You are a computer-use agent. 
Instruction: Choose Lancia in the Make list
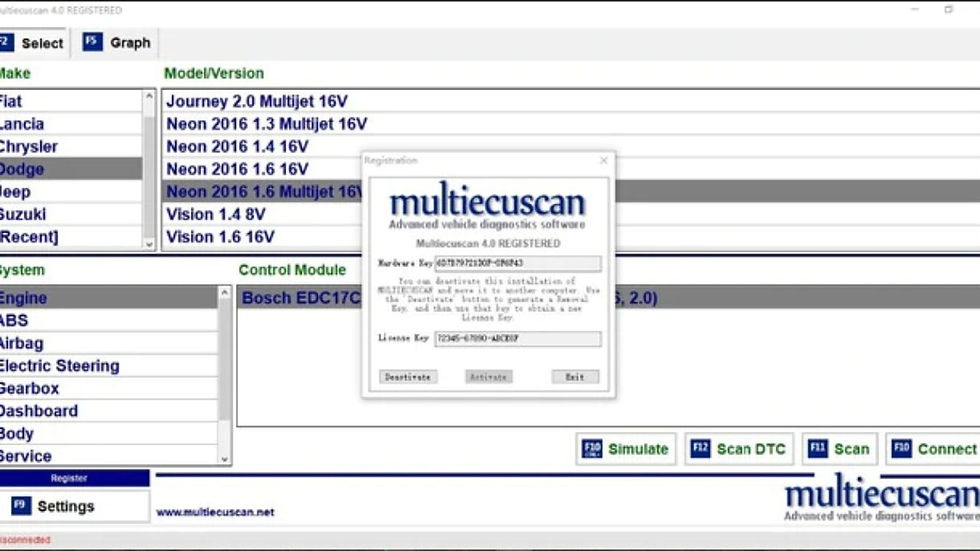71,124
